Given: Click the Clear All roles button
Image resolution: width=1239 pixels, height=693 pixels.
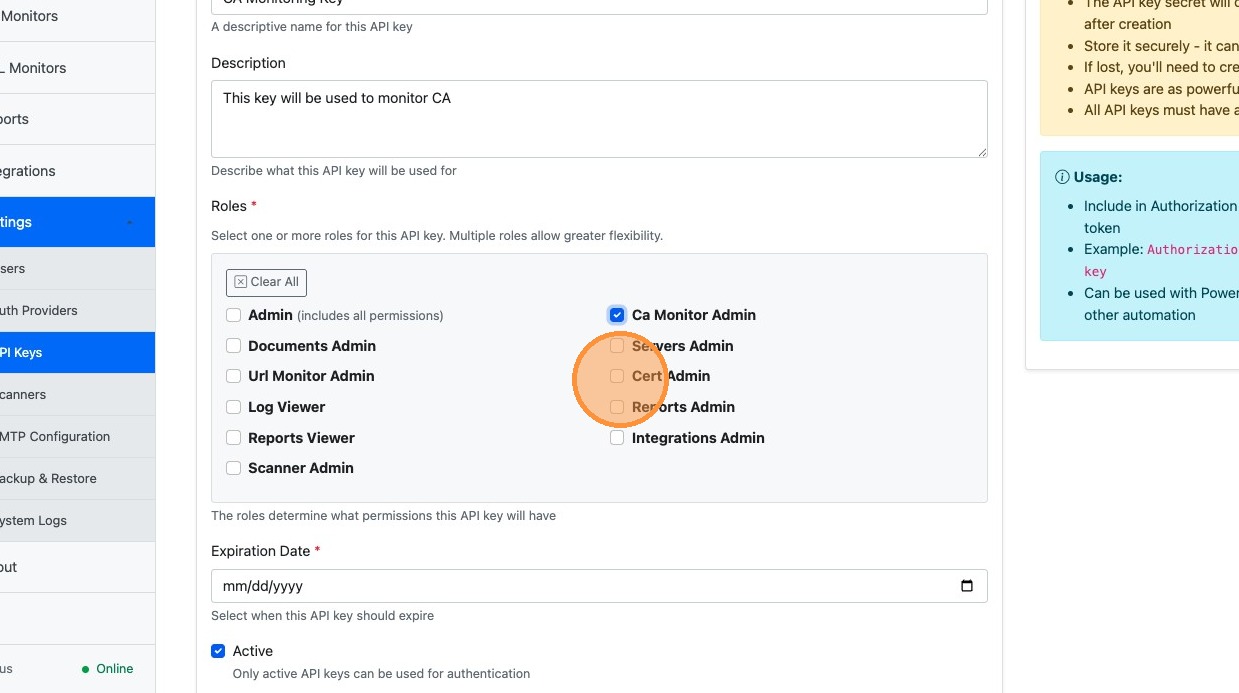Looking at the screenshot, I should coord(266,282).
